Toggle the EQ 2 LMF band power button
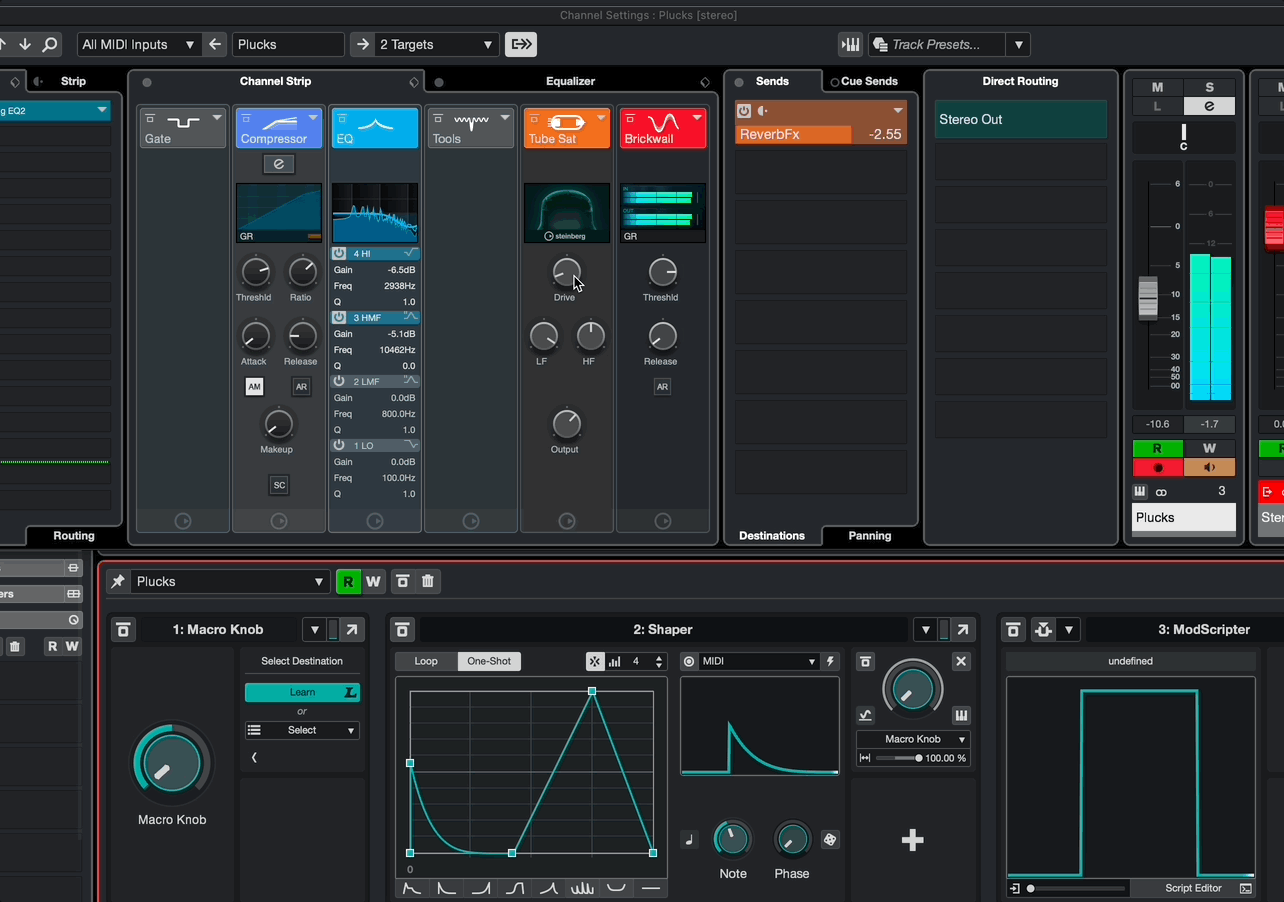The width and height of the screenshot is (1284, 902). click(x=339, y=381)
